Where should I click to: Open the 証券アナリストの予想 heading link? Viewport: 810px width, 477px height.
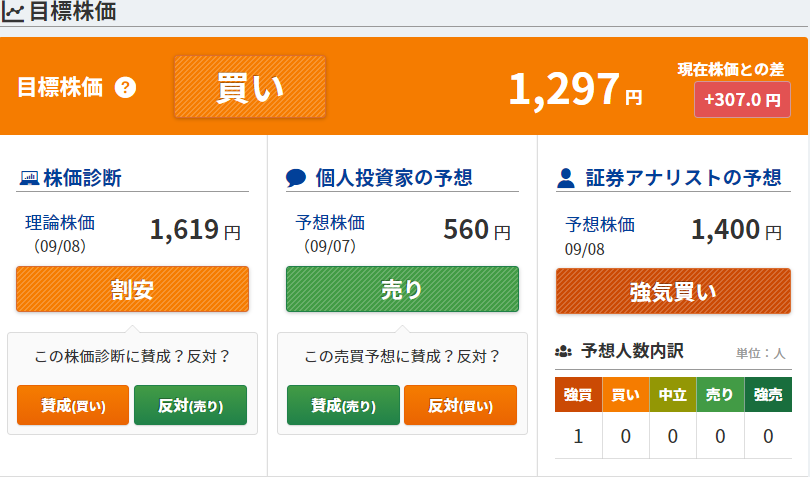(683, 178)
